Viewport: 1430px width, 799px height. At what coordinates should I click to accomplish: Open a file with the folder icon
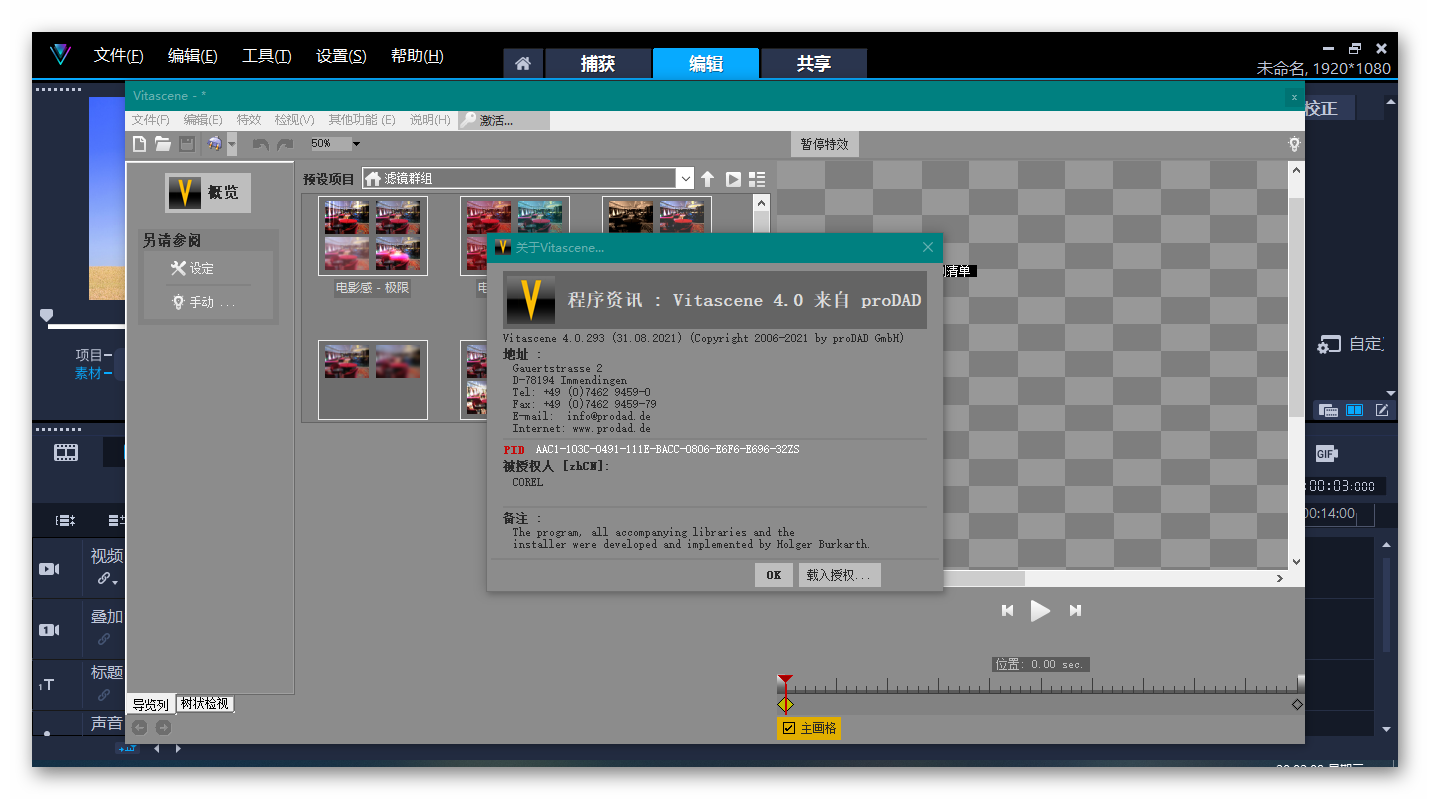(x=162, y=144)
